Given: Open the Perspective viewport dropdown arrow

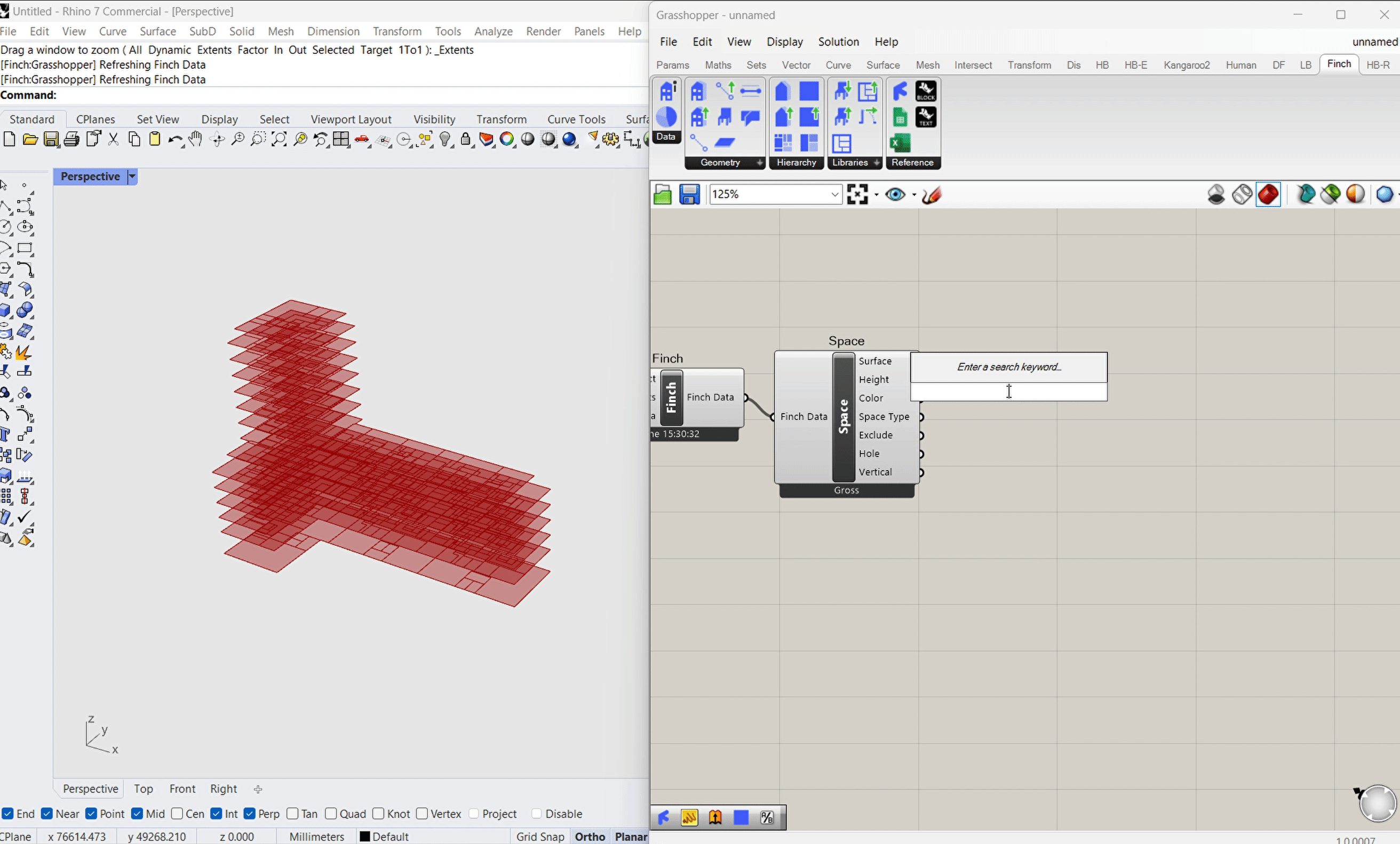Looking at the screenshot, I should pos(132,177).
